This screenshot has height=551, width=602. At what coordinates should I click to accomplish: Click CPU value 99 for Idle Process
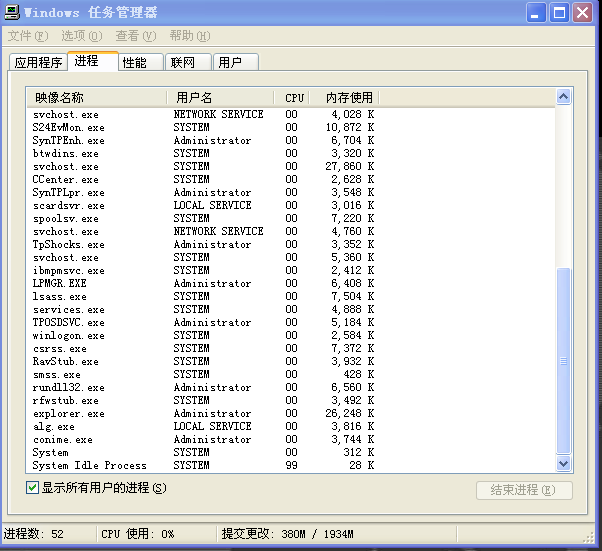coord(291,465)
